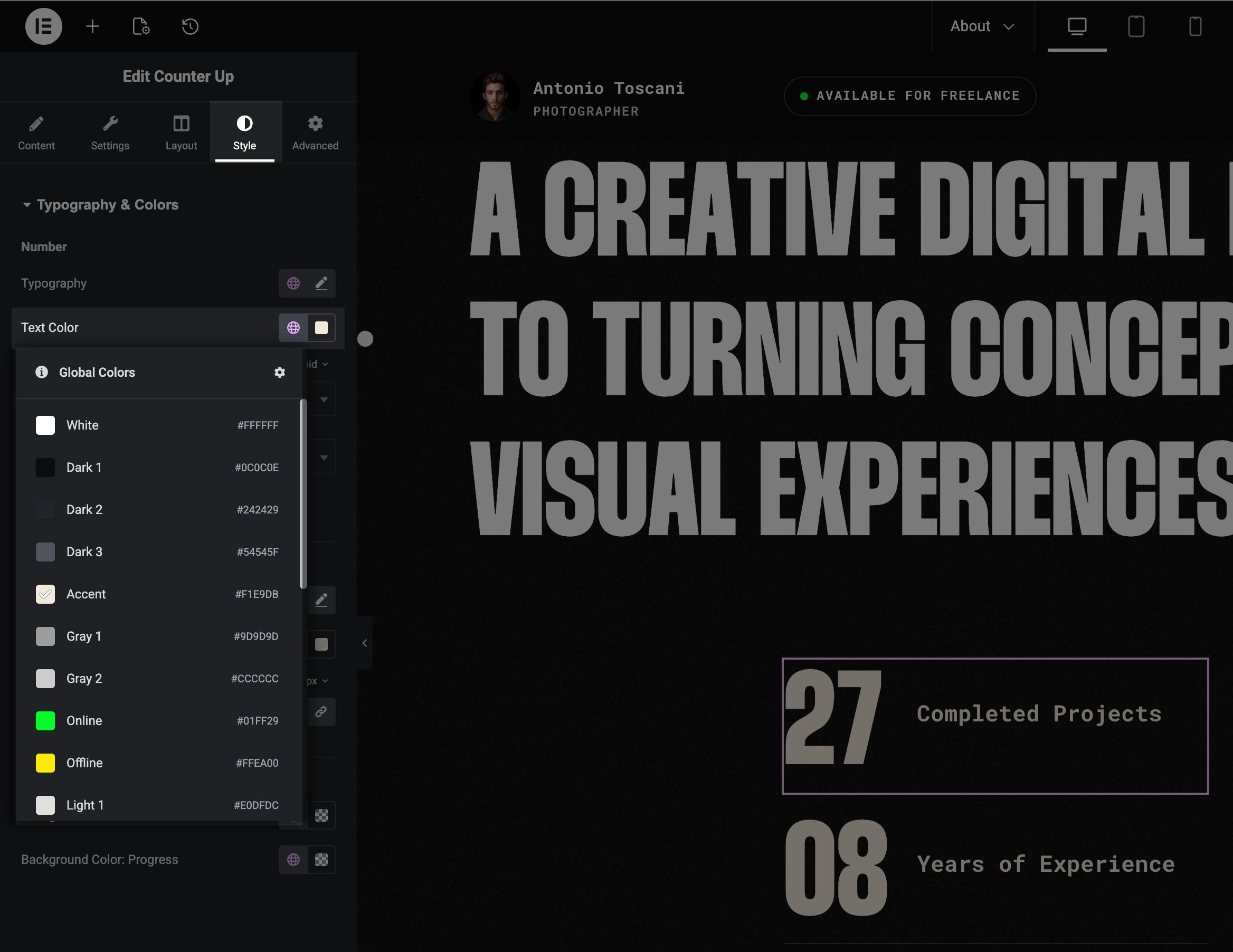This screenshot has width=1233, height=952.
Task: Switch to tablet responsive view
Action: [x=1136, y=26]
